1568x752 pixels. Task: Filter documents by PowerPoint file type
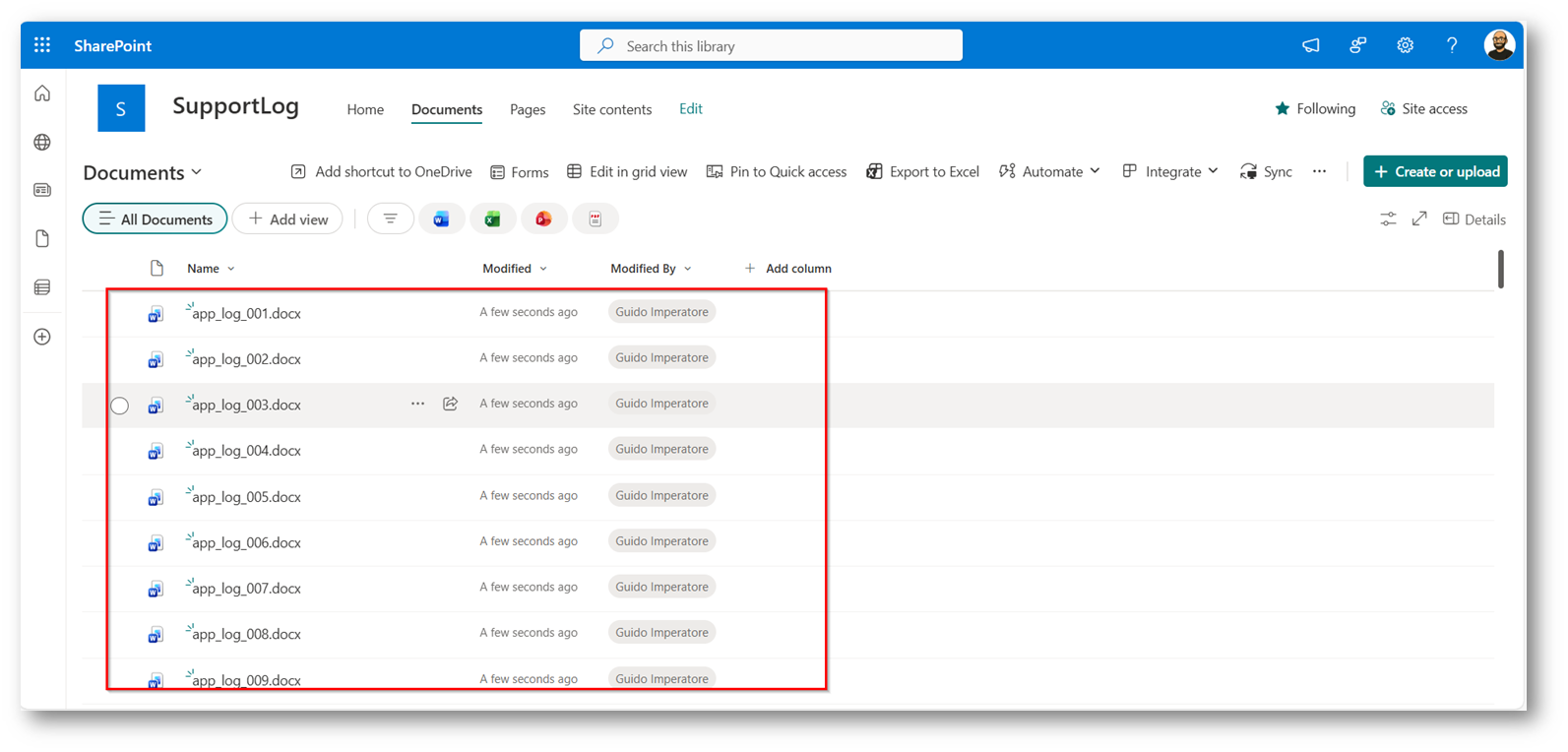543,219
